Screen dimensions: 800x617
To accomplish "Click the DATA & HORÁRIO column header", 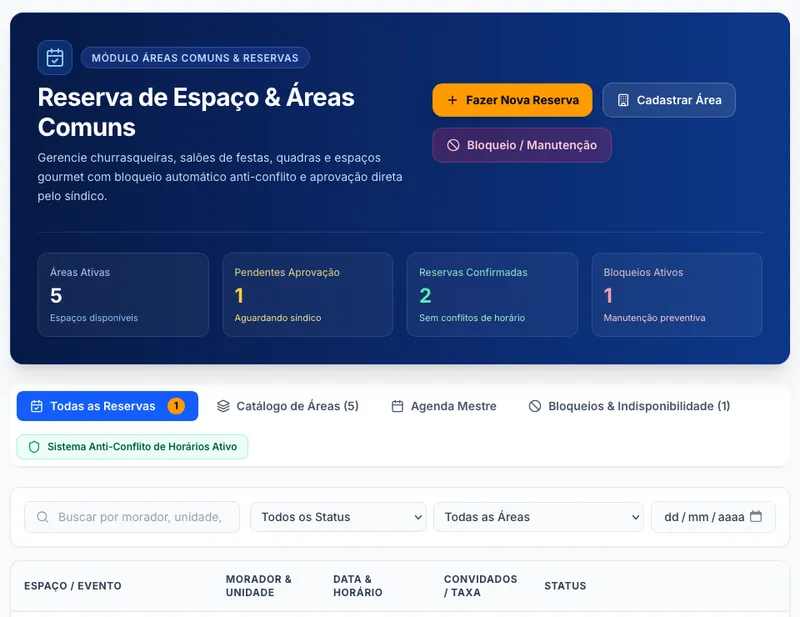I will [x=358, y=586].
